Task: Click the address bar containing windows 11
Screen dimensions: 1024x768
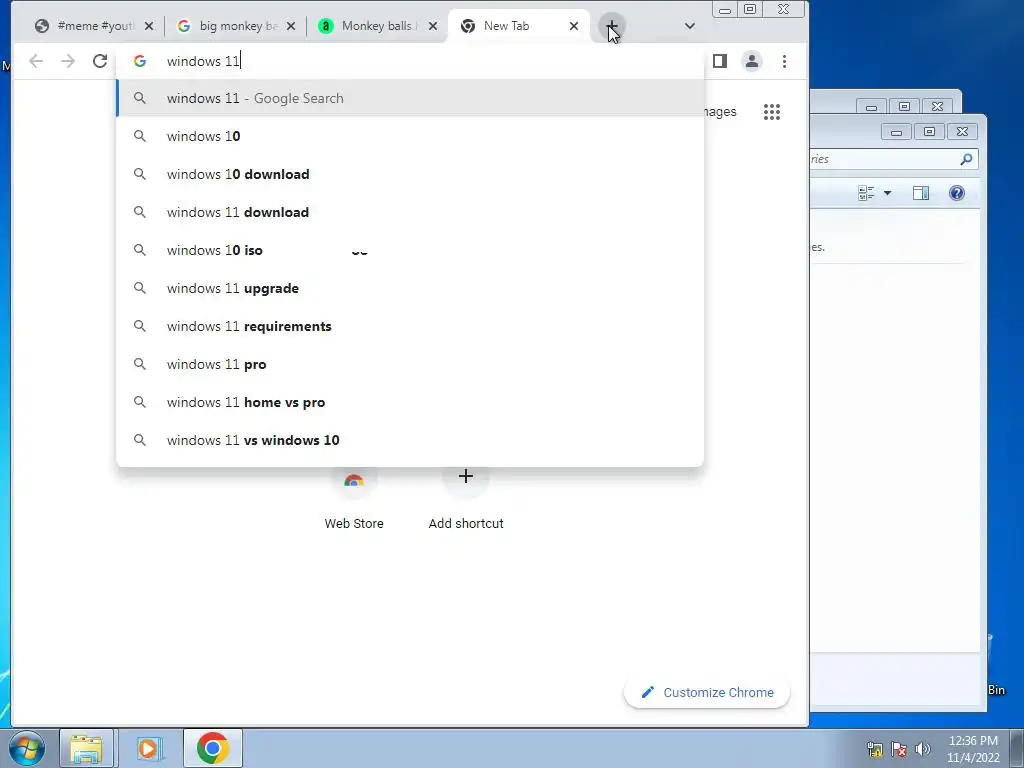Action: pyautogui.click(x=410, y=61)
